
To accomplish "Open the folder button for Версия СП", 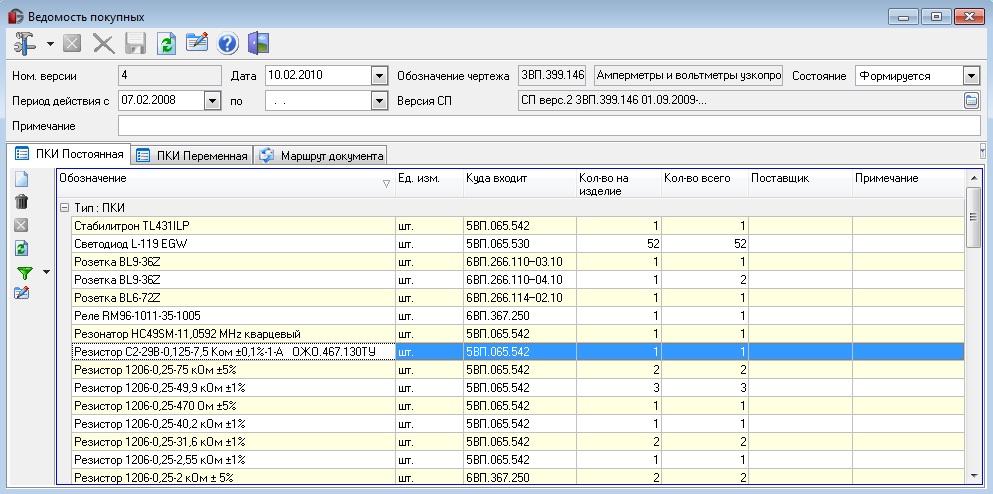I will [971, 101].
